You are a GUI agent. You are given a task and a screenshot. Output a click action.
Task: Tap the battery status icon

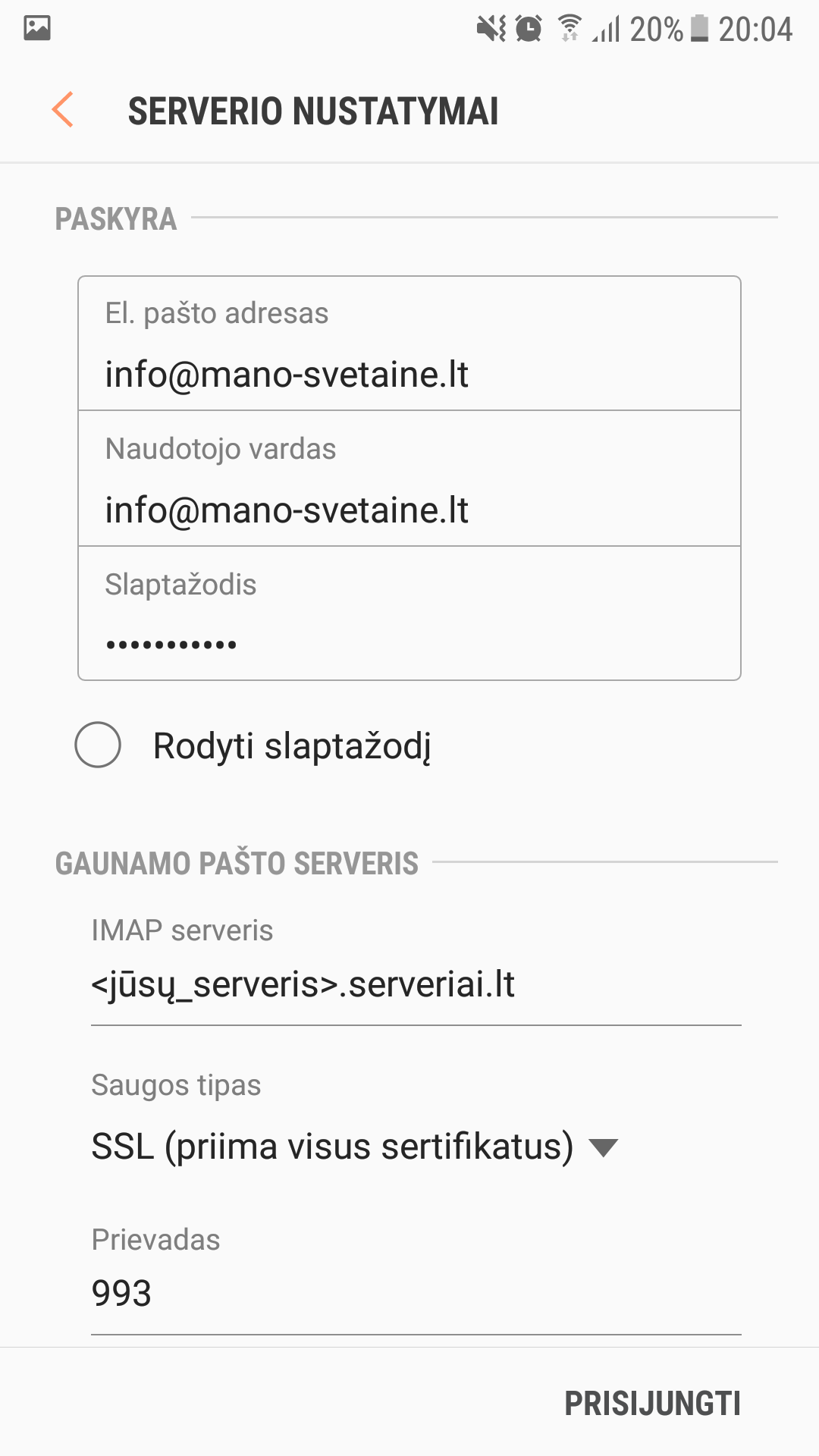point(700,29)
